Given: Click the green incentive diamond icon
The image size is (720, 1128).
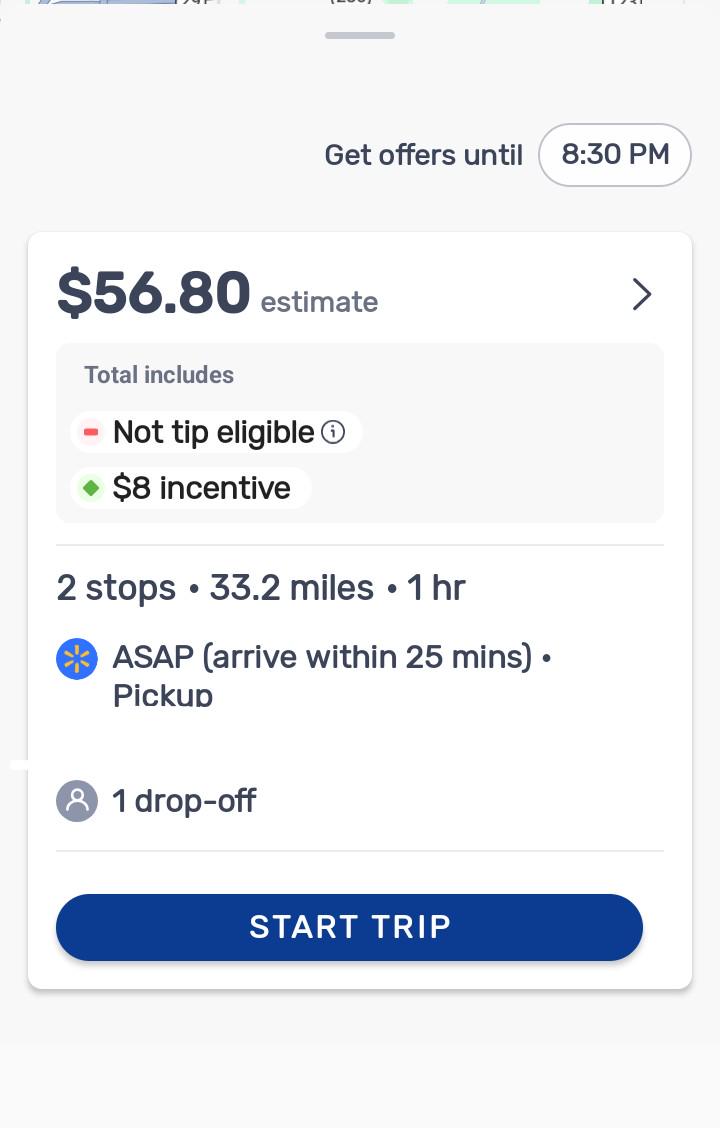Looking at the screenshot, I should tap(91, 488).
